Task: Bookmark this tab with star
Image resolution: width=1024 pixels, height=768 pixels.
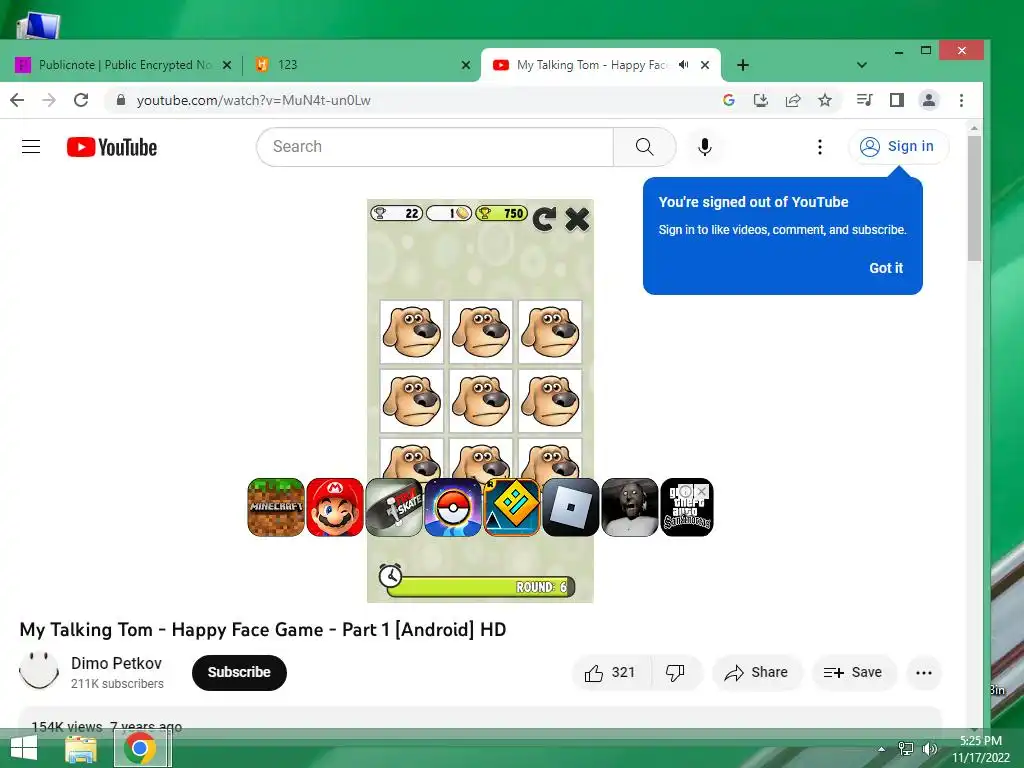Action: 825,100
